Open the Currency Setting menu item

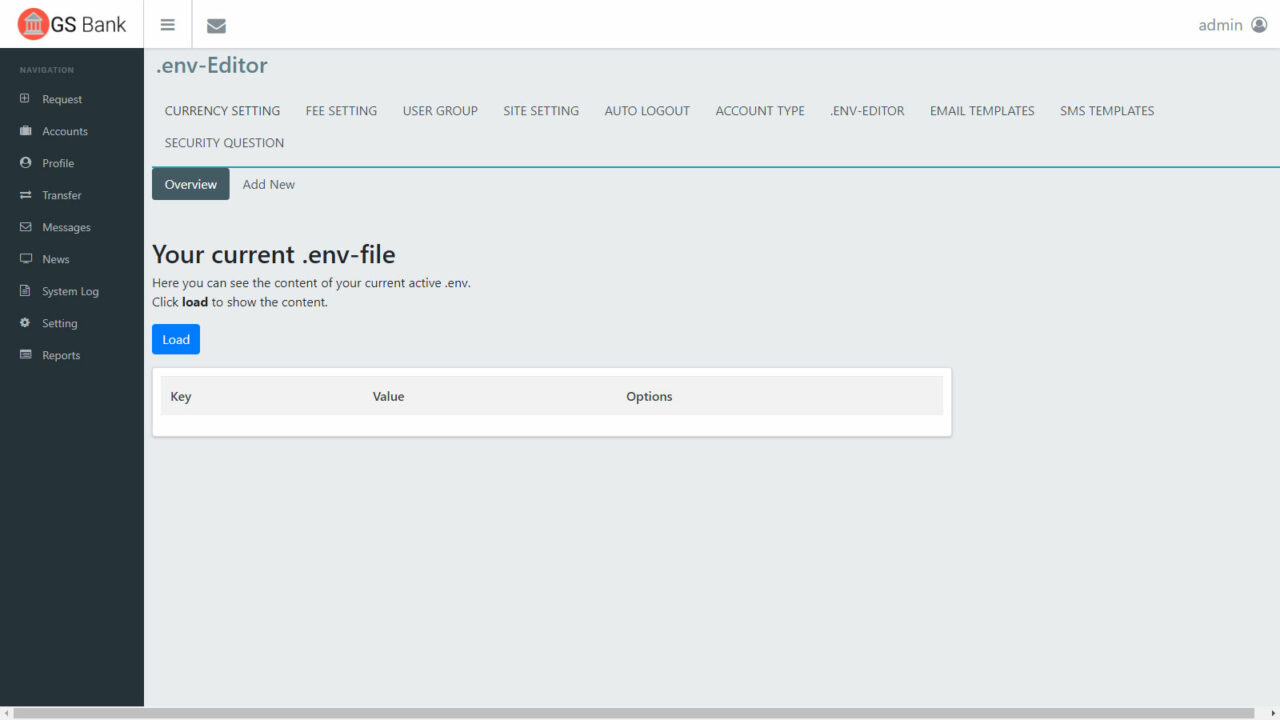(222, 111)
